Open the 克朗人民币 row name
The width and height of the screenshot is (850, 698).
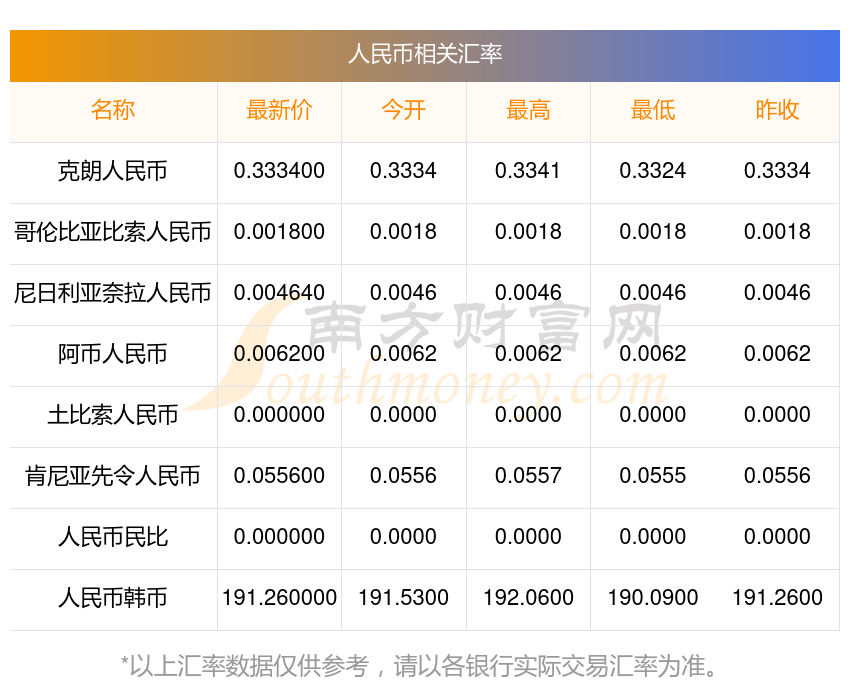113,171
